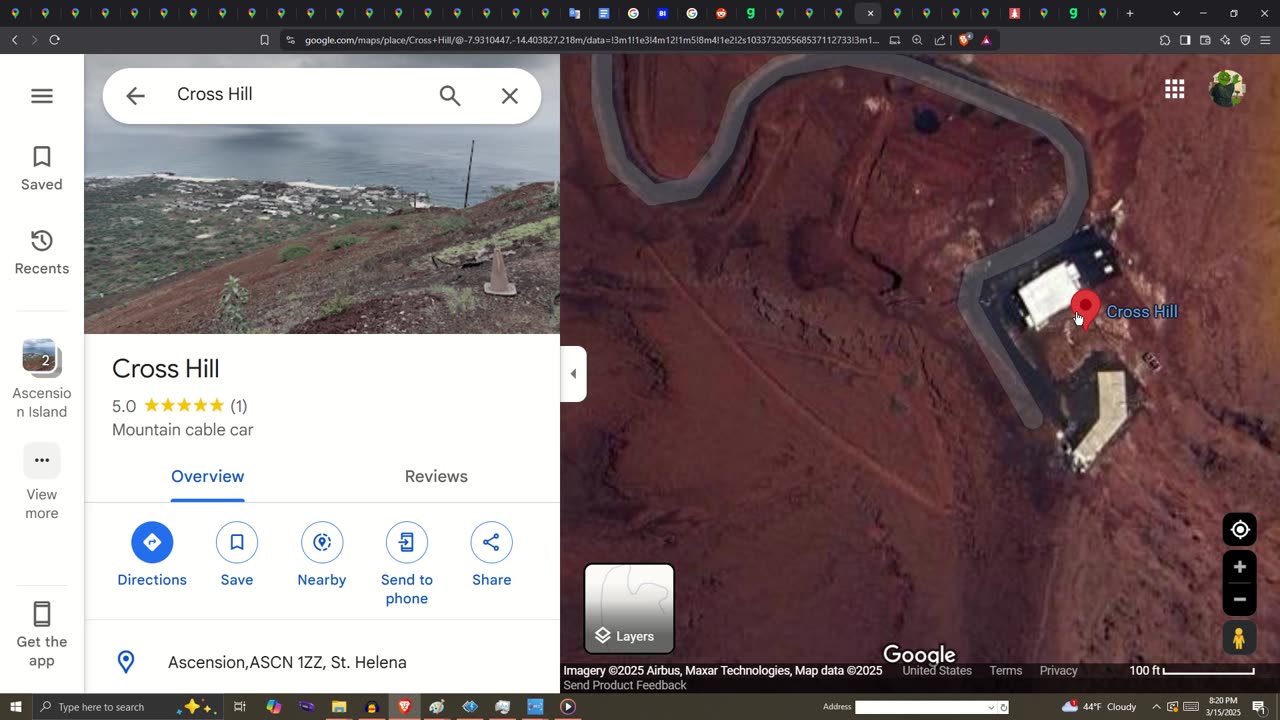Save Cross Hill to a list
Image resolution: width=1280 pixels, height=720 pixels.
tap(237, 555)
